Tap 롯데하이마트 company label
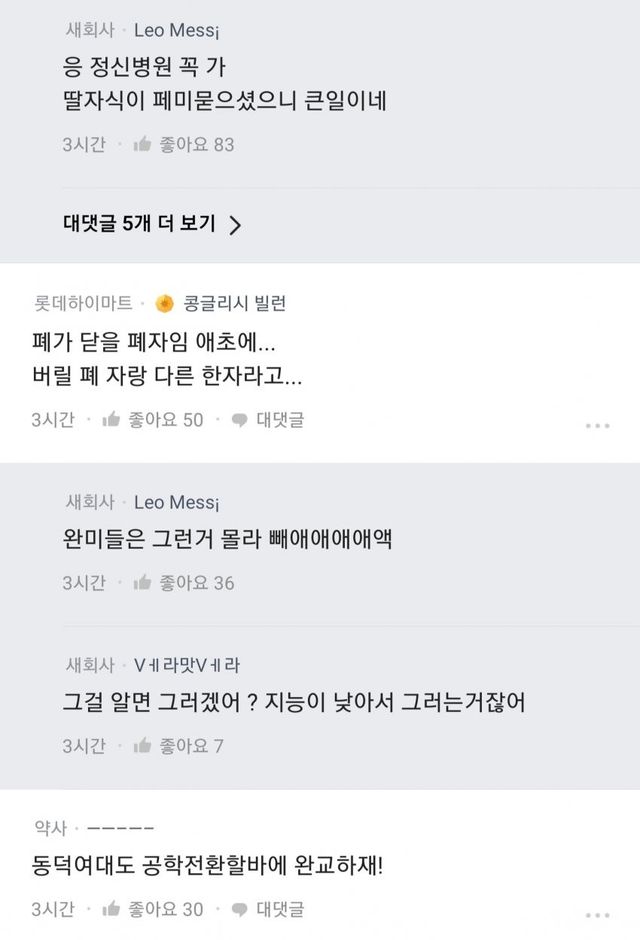 point(83,304)
